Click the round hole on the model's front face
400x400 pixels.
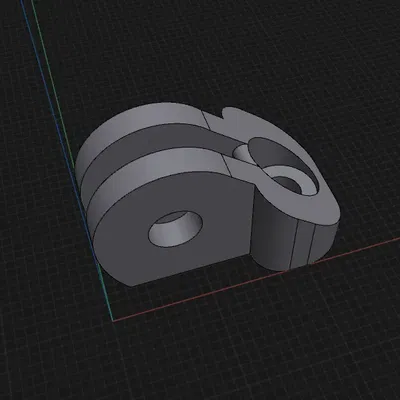click(x=175, y=229)
